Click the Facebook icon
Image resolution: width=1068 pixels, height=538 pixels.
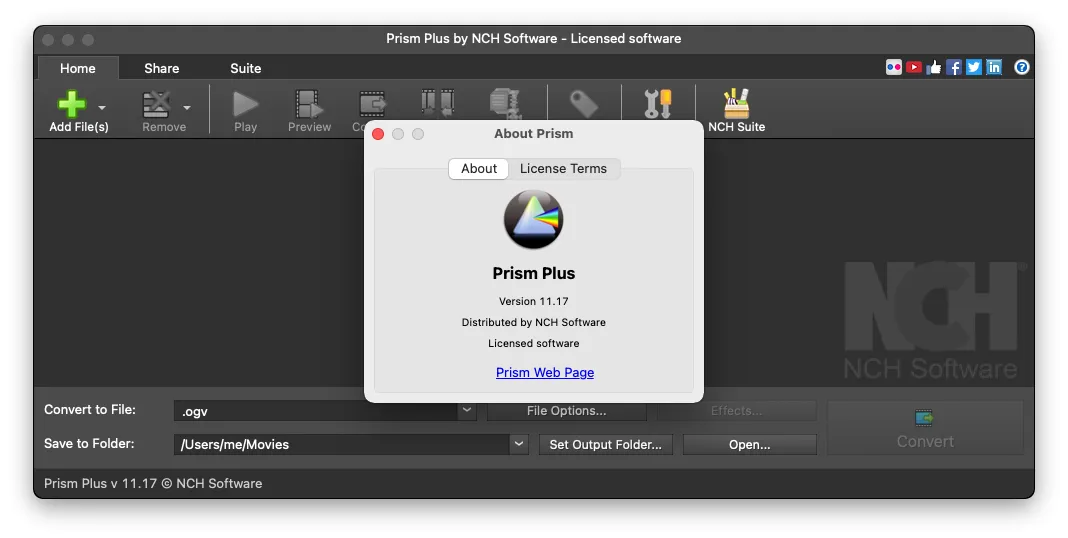pos(954,67)
